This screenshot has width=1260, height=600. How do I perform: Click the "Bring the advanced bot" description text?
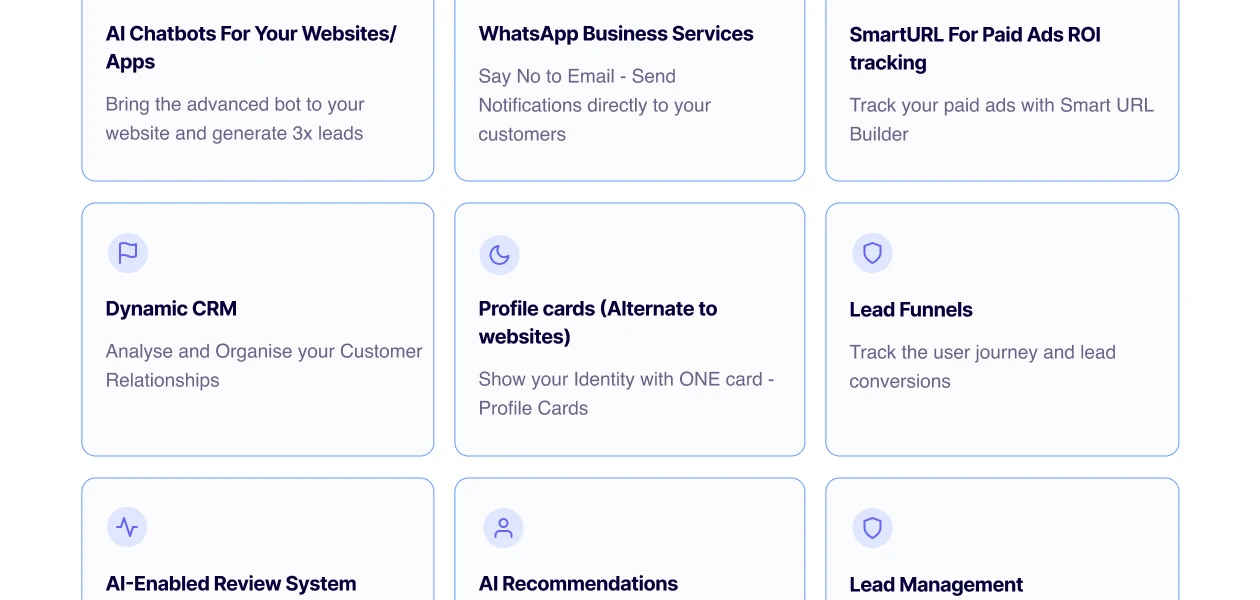[235, 119]
